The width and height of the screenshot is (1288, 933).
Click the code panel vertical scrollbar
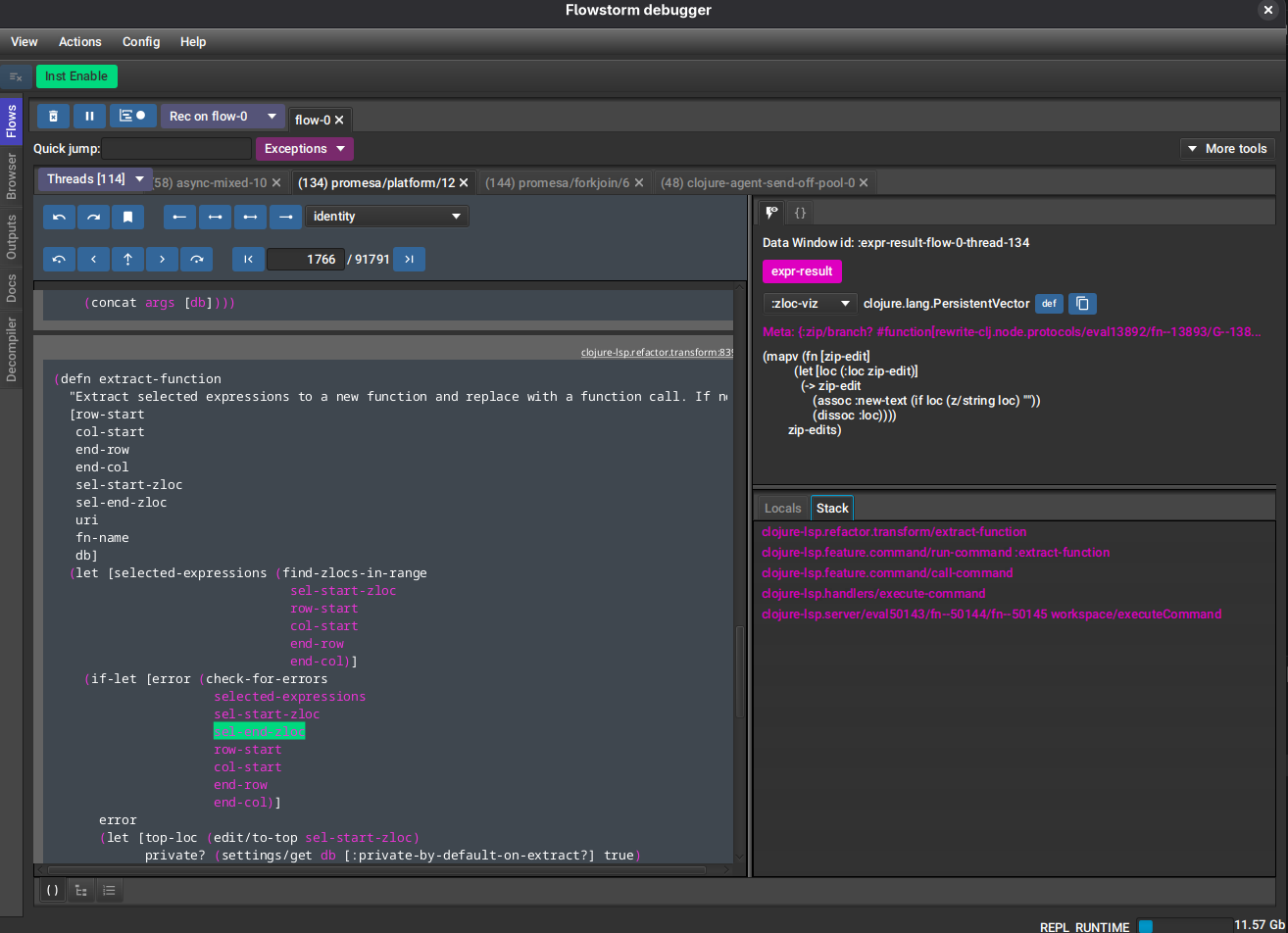click(x=740, y=674)
